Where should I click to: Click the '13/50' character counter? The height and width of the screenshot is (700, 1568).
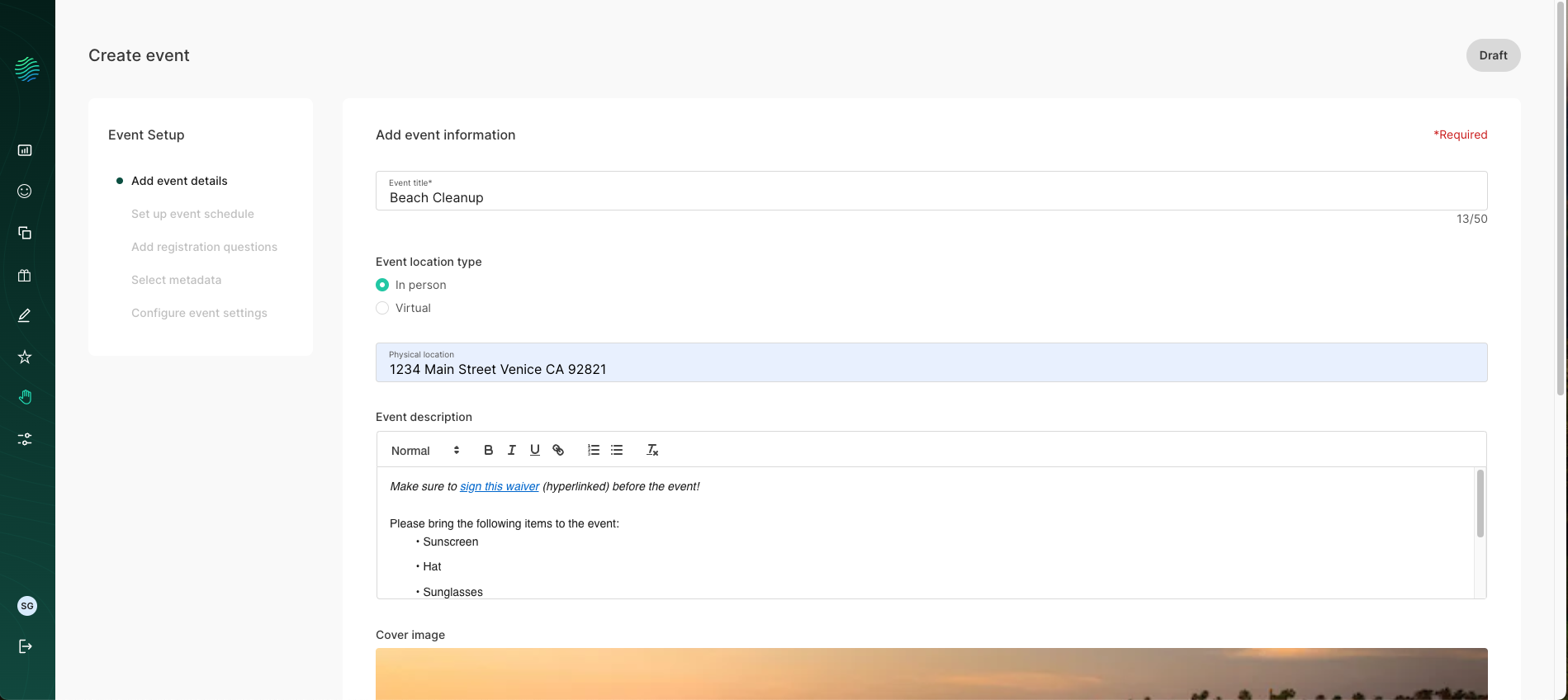pos(1471,219)
